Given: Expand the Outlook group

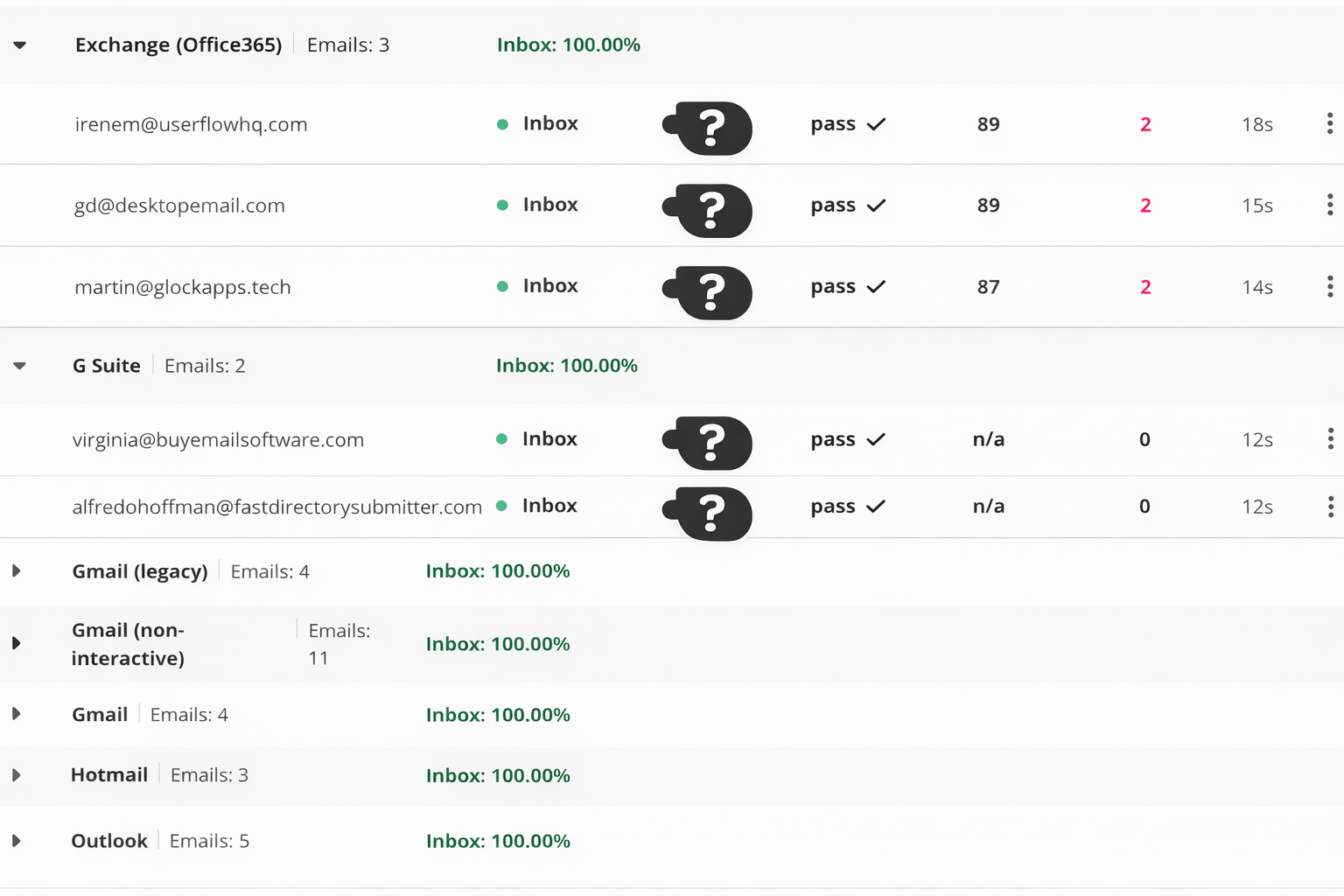Looking at the screenshot, I should coord(17,841).
